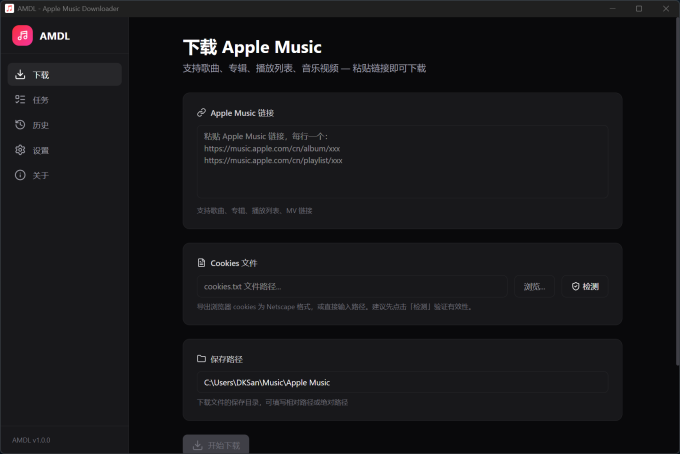Screen dimensions: 680x454
Task: Click the AMDL v1.0.0 version text
Action: point(31,440)
